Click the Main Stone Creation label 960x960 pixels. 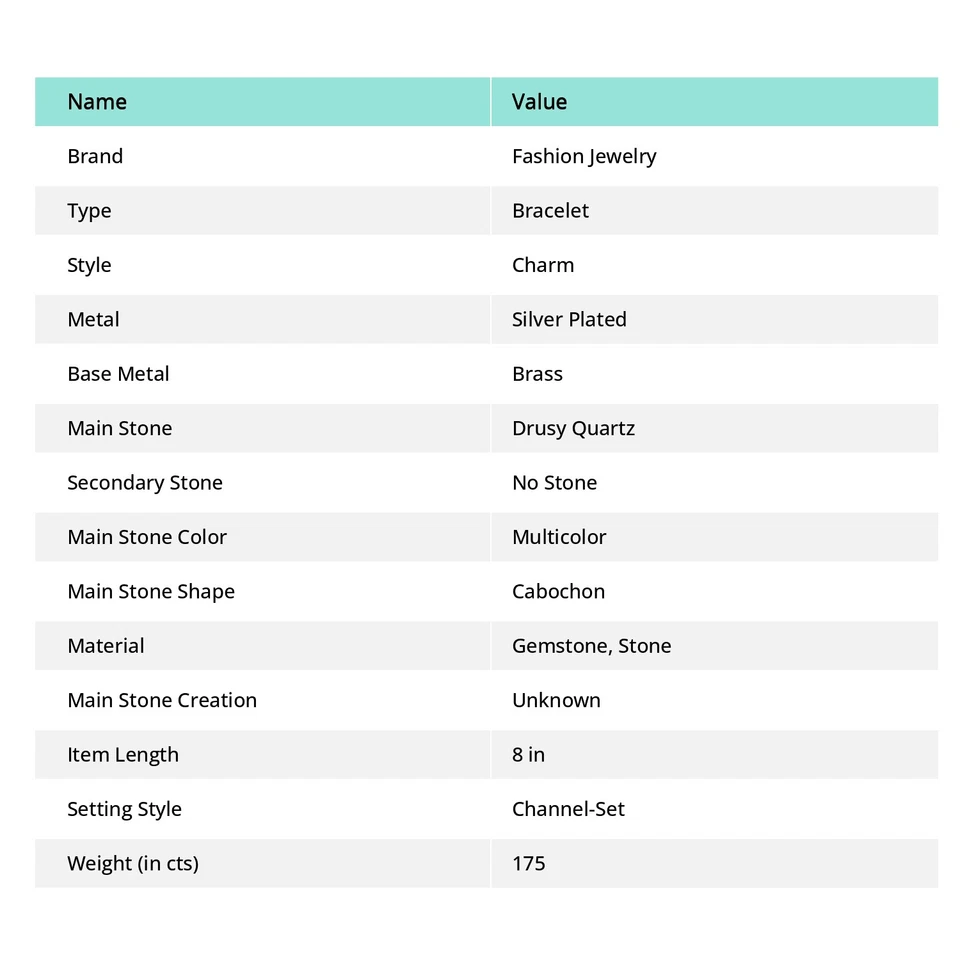(162, 700)
